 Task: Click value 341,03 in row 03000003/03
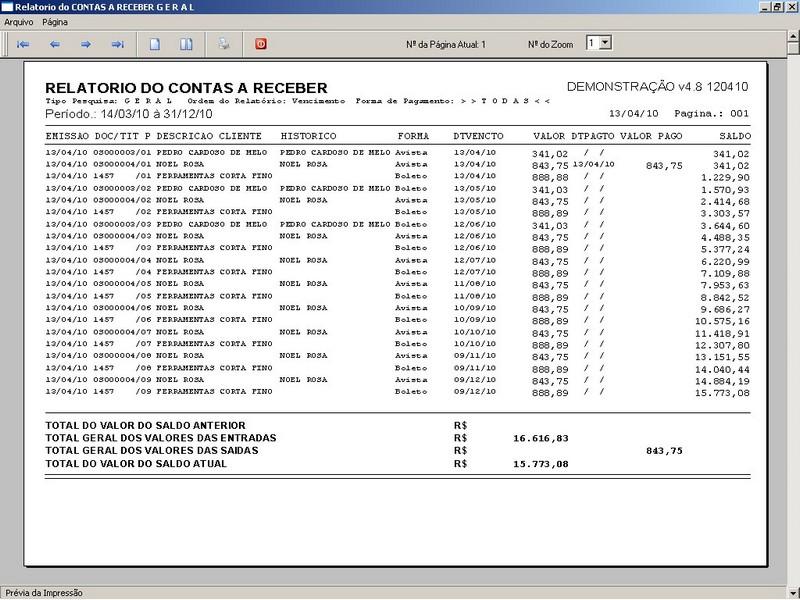coord(549,226)
